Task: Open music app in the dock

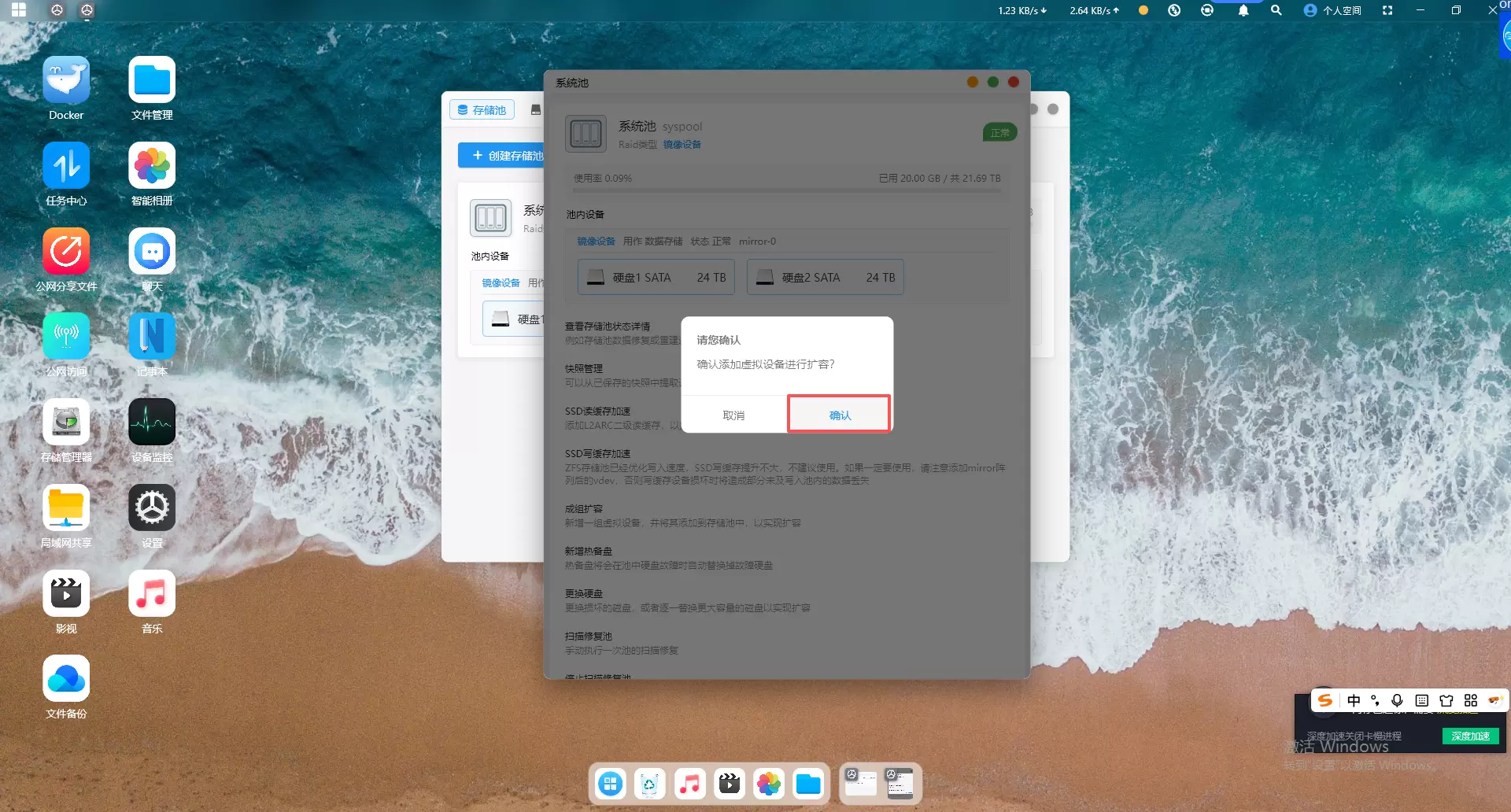Action: [x=689, y=784]
